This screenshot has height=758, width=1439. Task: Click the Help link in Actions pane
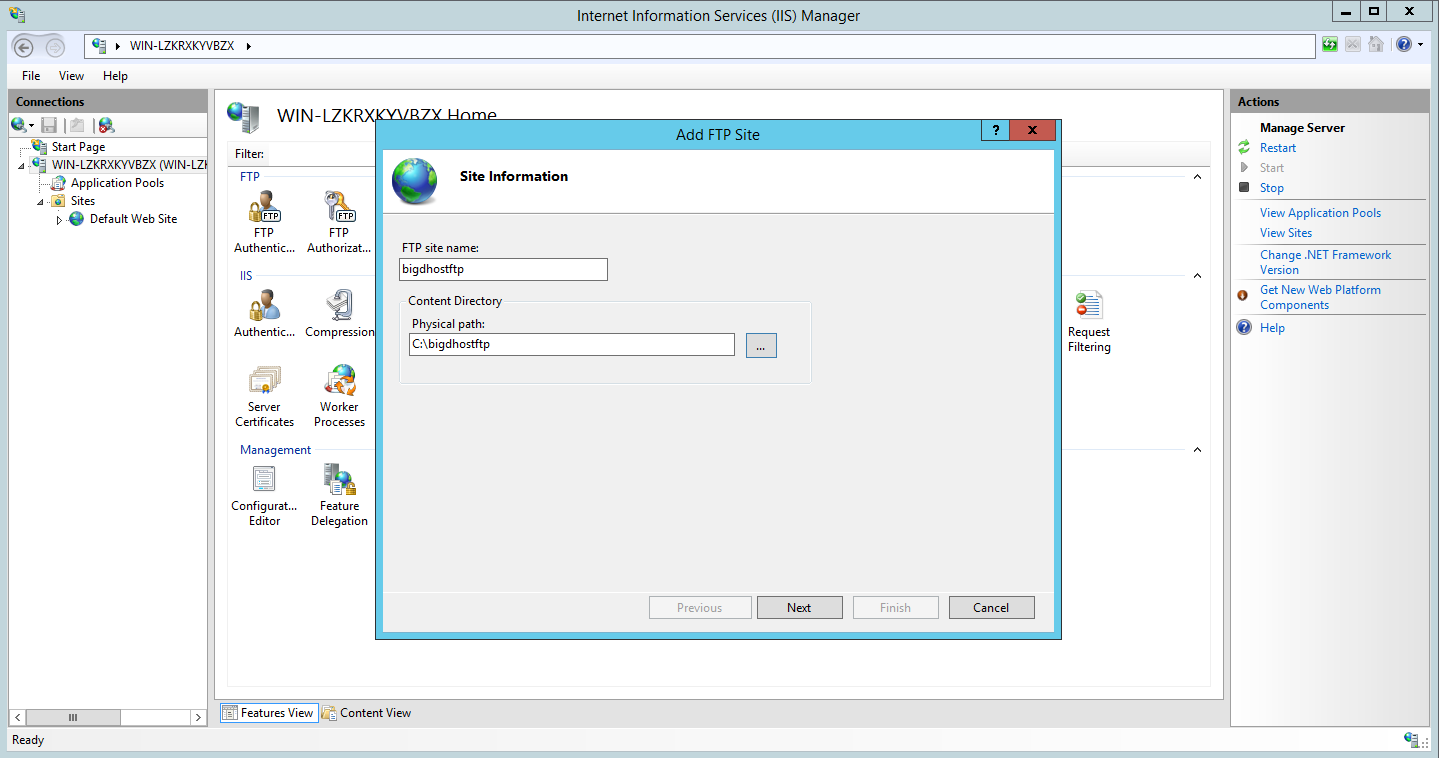click(1272, 328)
